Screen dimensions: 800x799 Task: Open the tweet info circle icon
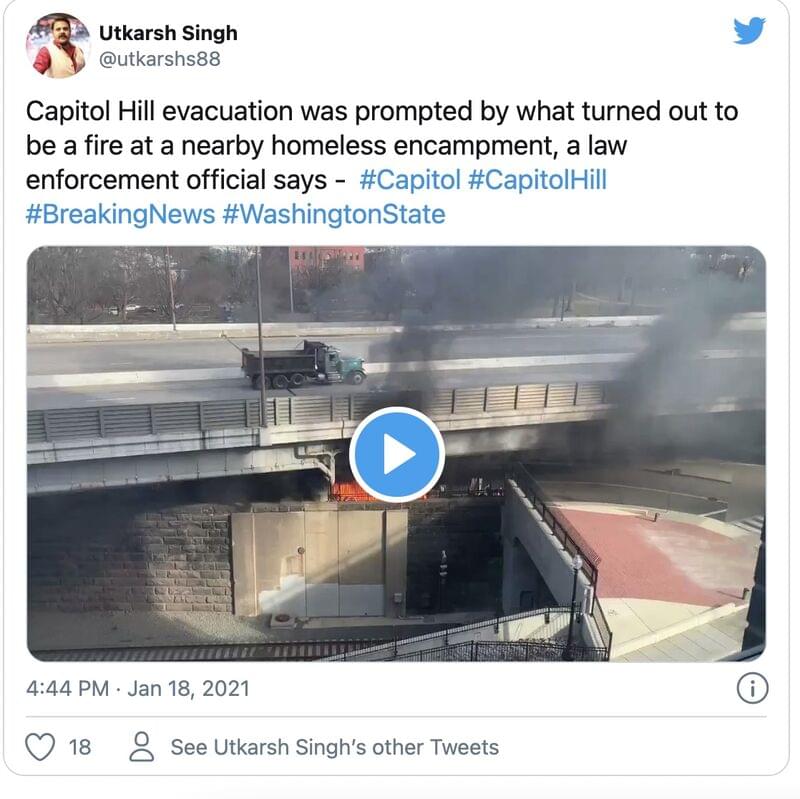tap(752, 688)
